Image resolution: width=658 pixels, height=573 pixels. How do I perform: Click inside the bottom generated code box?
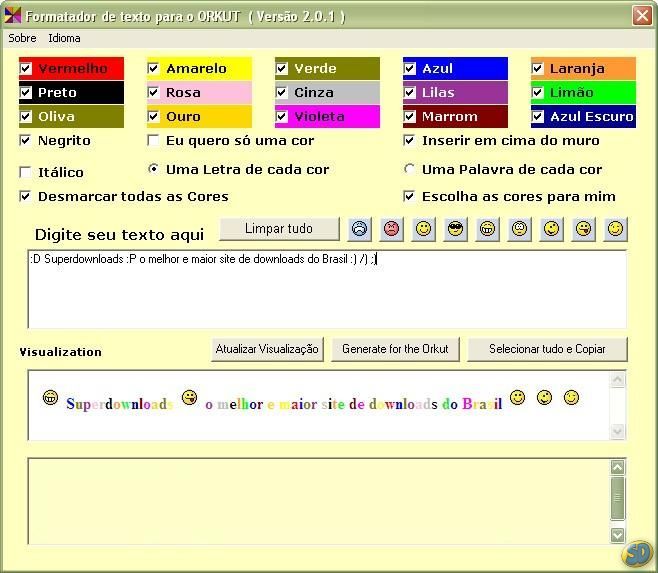point(319,502)
